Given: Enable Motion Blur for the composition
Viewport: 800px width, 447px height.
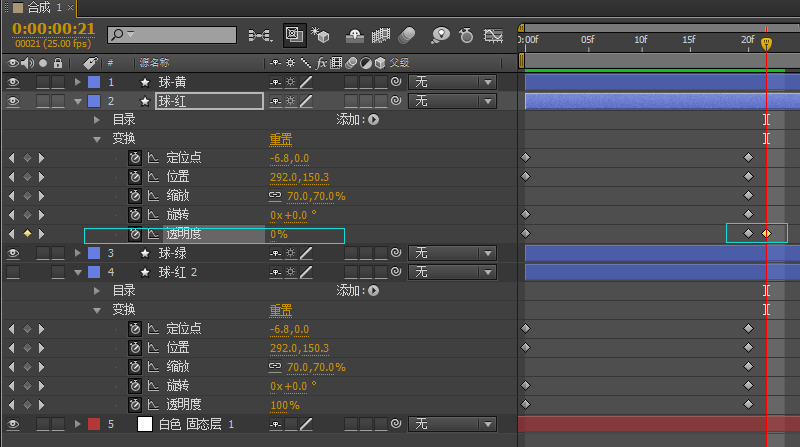Looking at the screenshot, I should pyautogui.click(x=406, y=35).
